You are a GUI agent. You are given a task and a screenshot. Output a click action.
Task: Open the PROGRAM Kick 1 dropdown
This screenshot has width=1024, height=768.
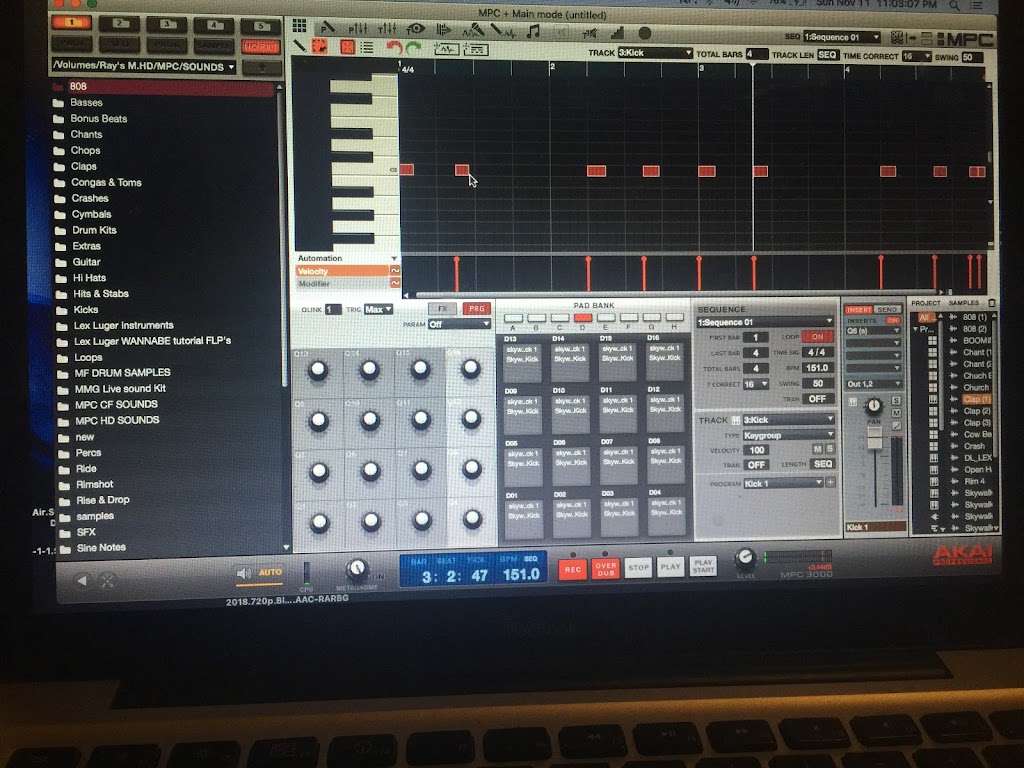click(x=782, y=483)
